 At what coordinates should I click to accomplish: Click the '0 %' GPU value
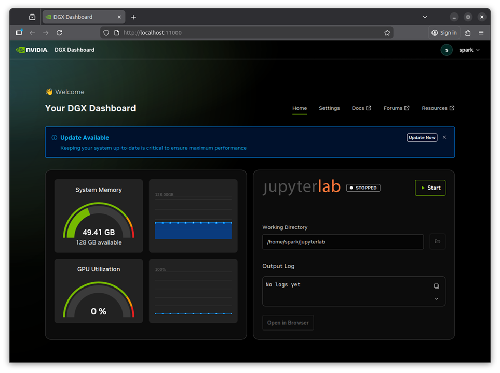point(98,311)
